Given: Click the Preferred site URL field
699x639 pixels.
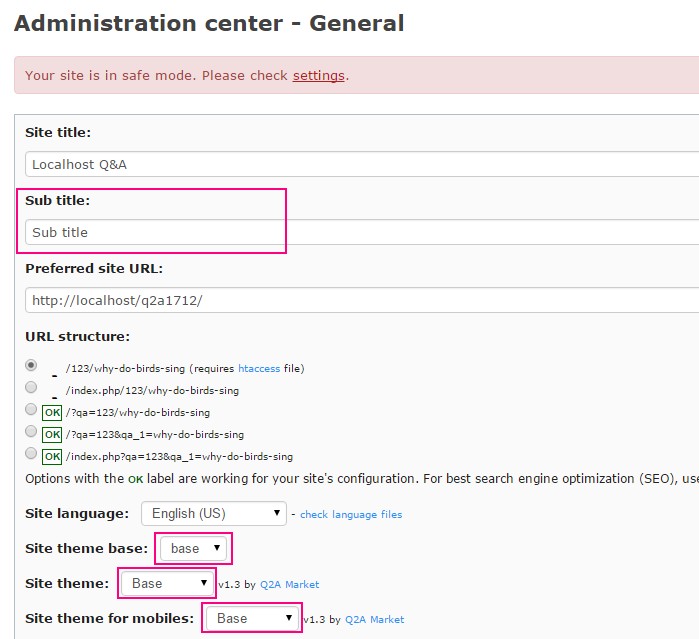Looking at the screenshot, I should 360,301.
